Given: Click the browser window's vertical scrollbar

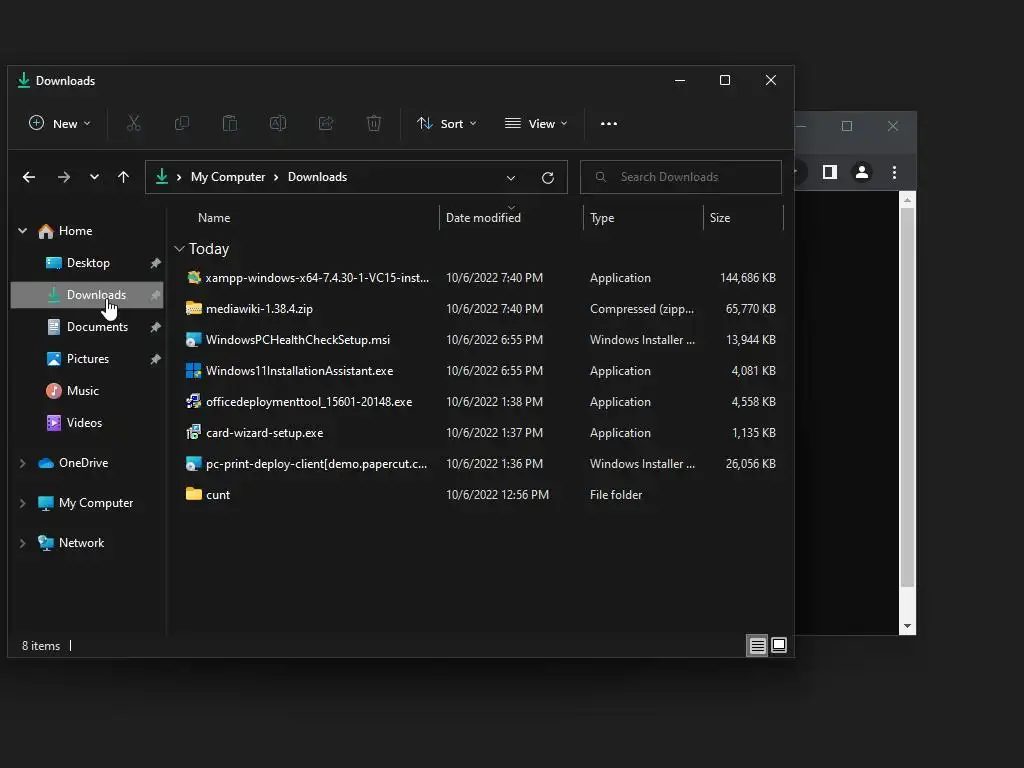Looking at the screenshot, I should 907,398.
